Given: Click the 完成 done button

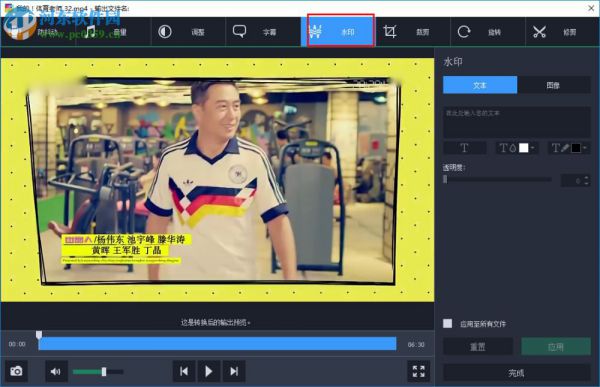Looking at the screenshot, I should coord(517,372).
